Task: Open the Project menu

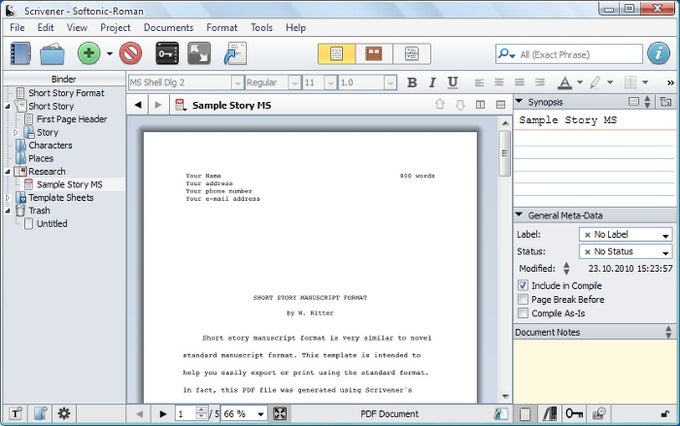Action: [x=115, y=28]
